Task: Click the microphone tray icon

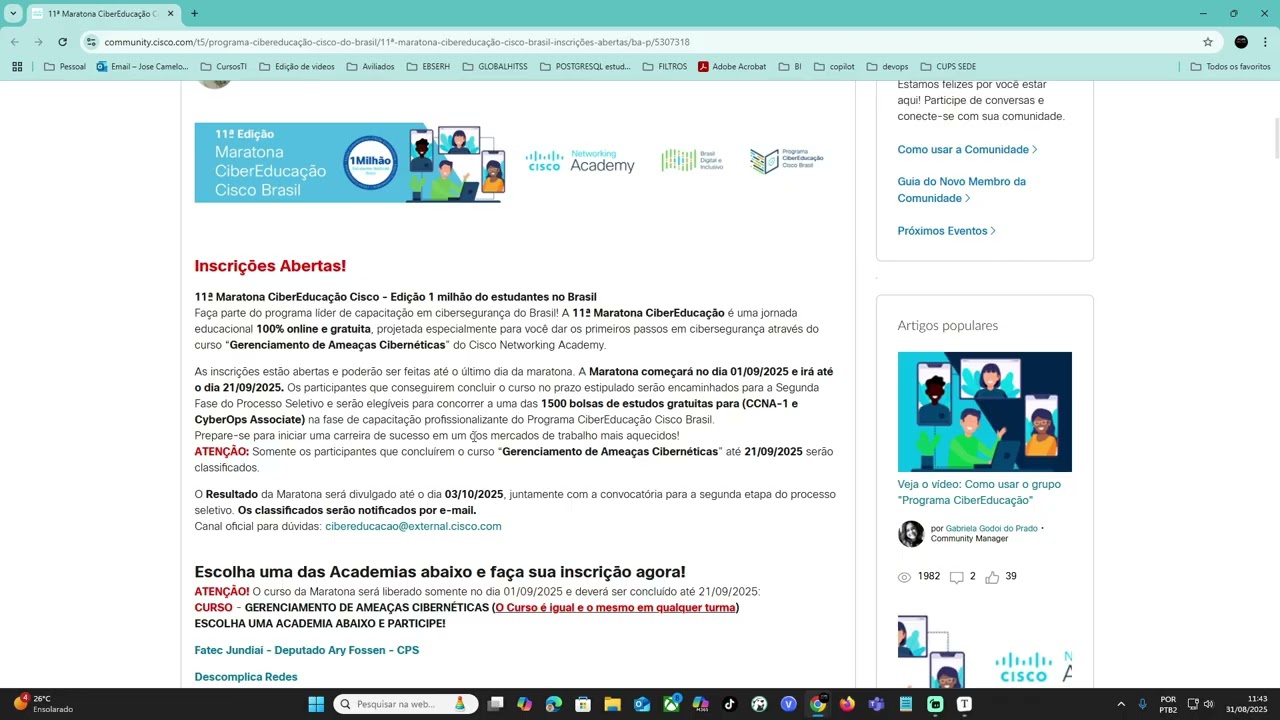Action: tap(1142, 704)
